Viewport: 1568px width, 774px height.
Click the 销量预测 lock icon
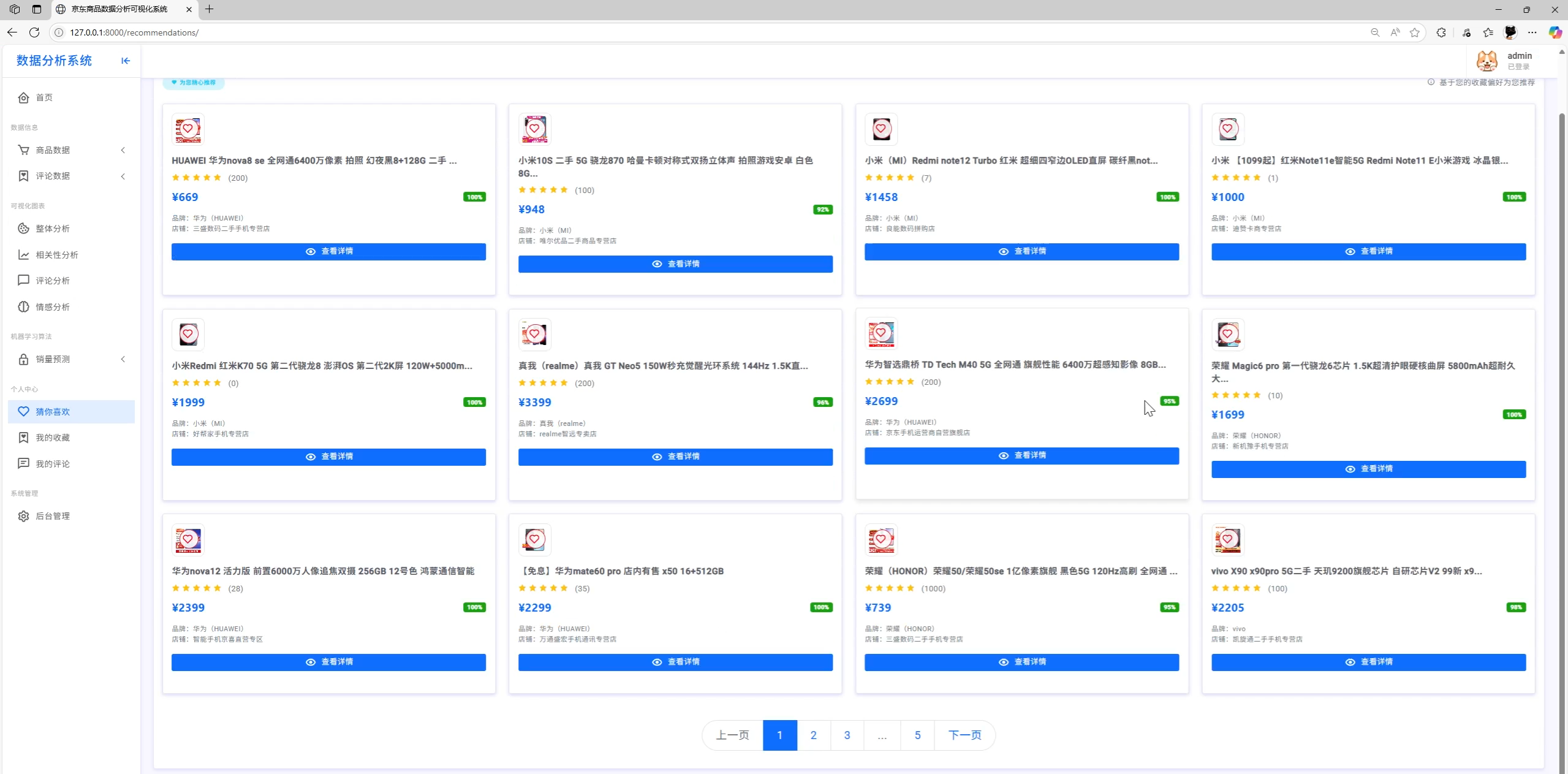(x=23, y=359)
